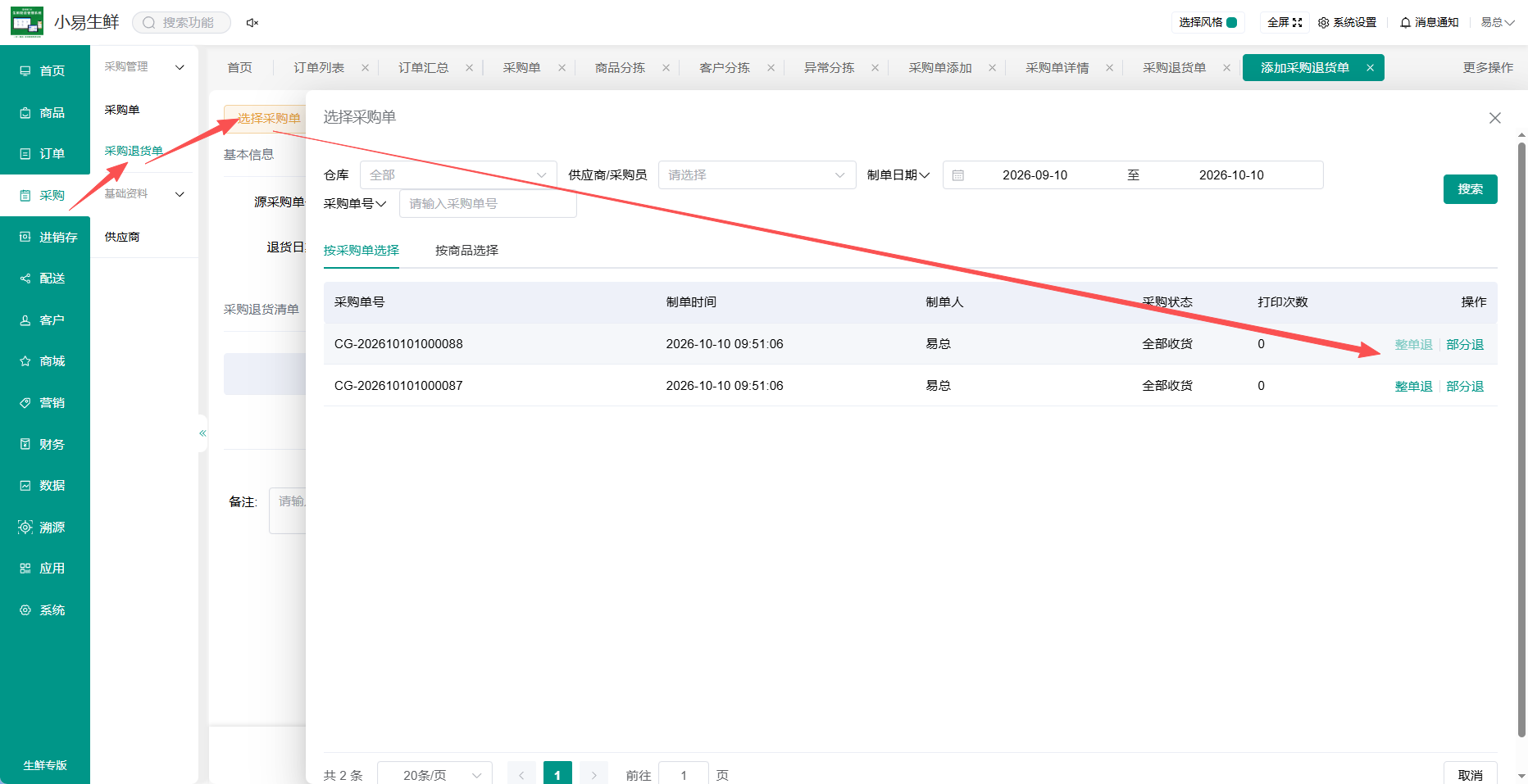Click the mute speaker icon in header
This screenshot has width=1528, height=784.
pos(252,23)
